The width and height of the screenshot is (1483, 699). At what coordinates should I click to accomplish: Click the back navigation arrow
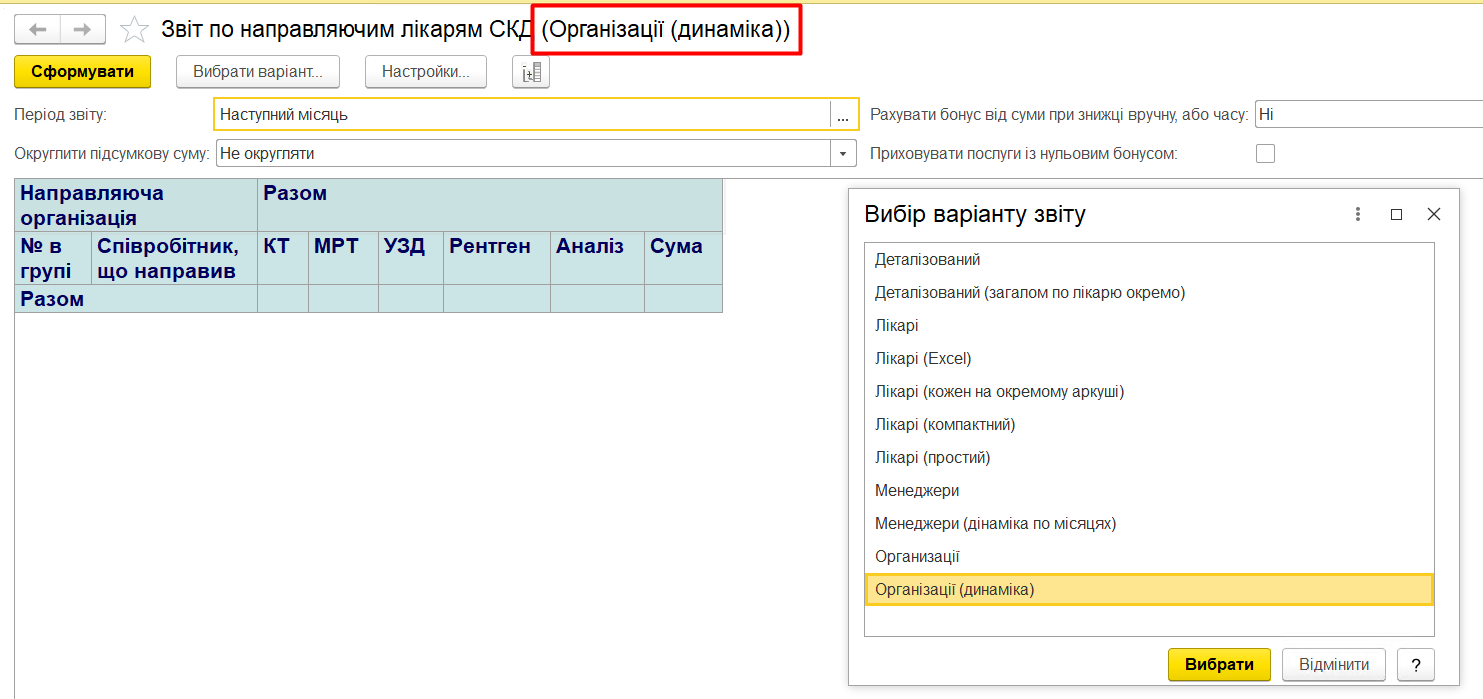tap(37, 30)
